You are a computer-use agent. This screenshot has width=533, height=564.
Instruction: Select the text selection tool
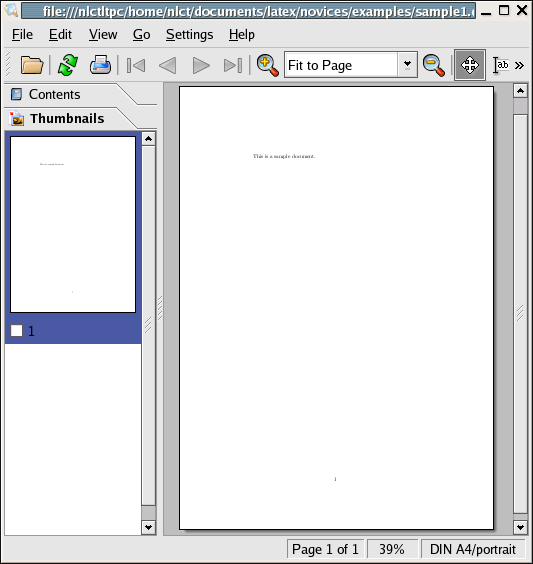pyautogui.click(x=501, y=65)
